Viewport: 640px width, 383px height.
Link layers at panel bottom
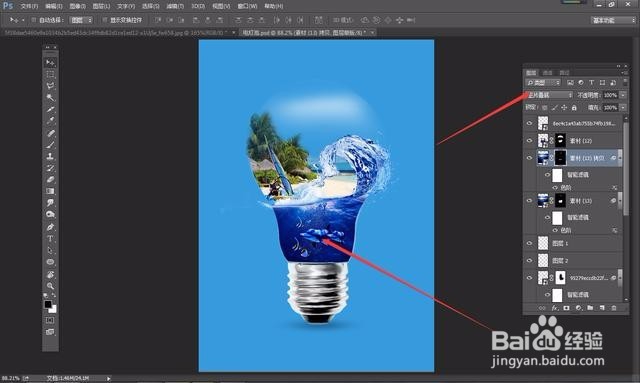pos(542,308)
